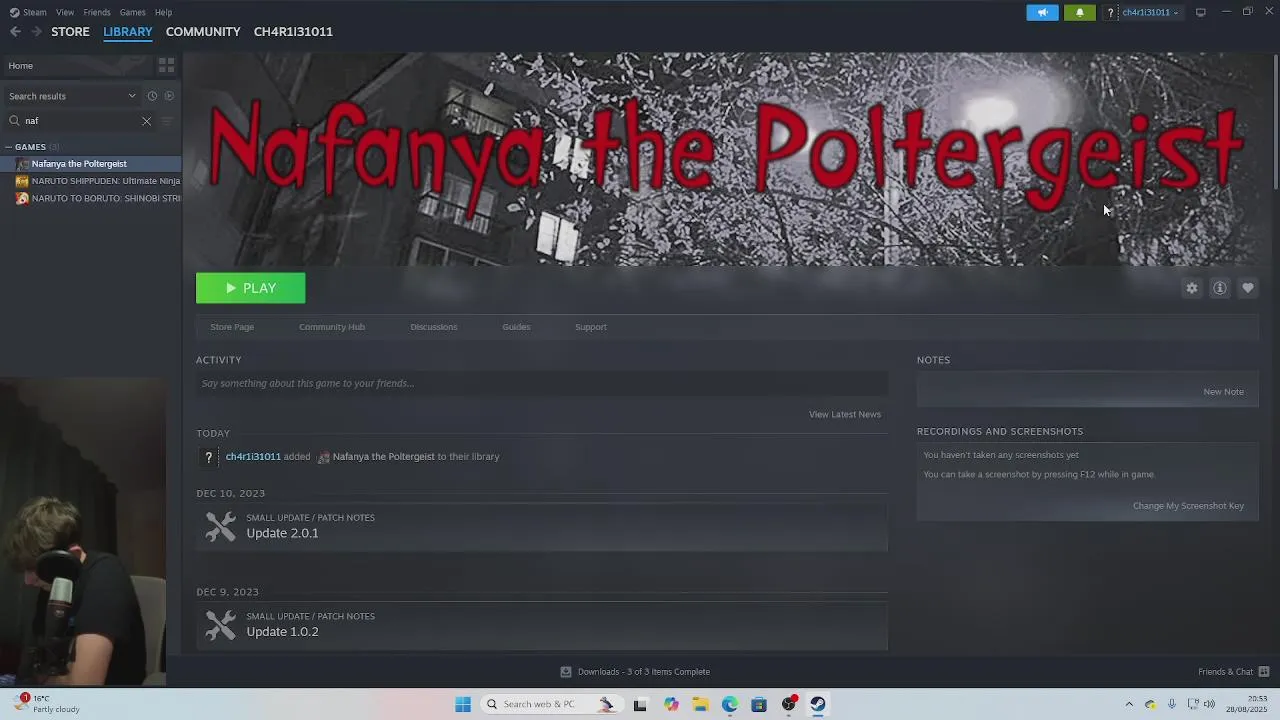Image resolution: width=1280 pixels, height=720 pixels.
Task: Open Home in the library sidebar
Action: [80, 66]
